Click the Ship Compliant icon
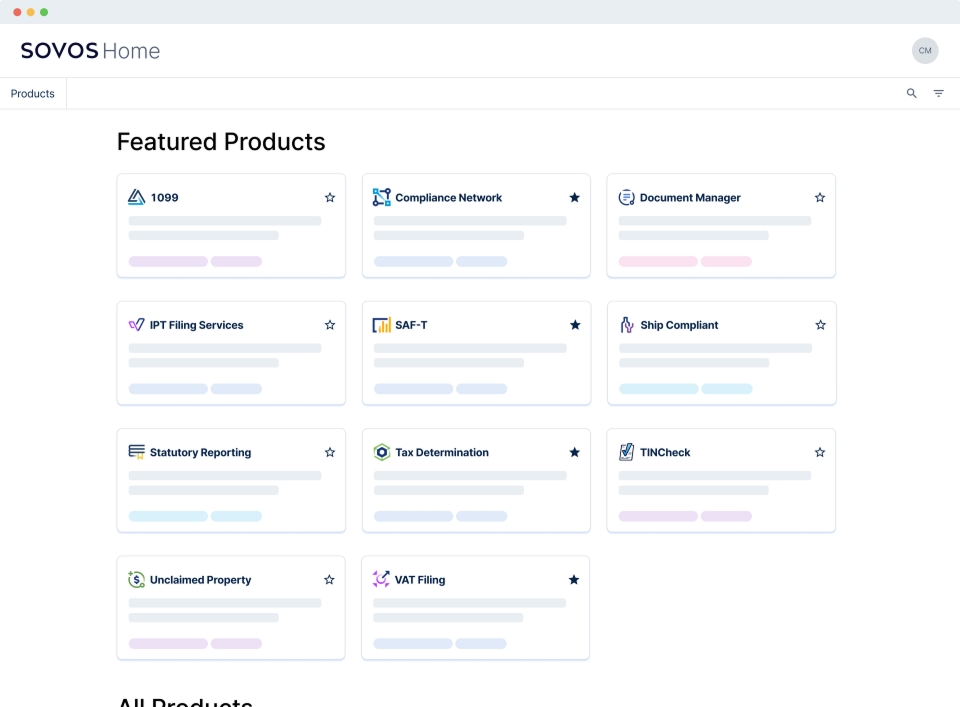This screenshot has height=707, width=960. coord(627,325)
